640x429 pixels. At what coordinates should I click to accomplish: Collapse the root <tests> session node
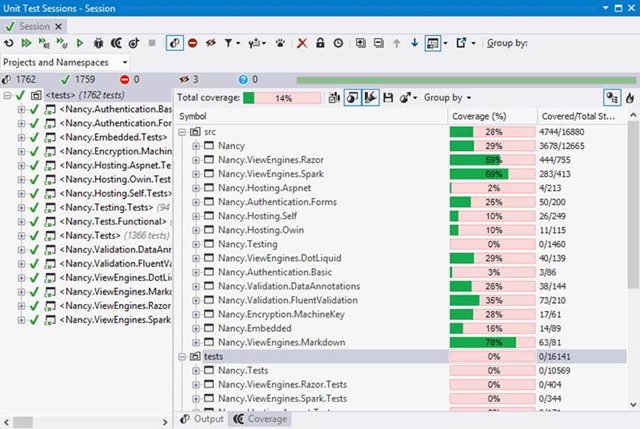pos(7,96)
